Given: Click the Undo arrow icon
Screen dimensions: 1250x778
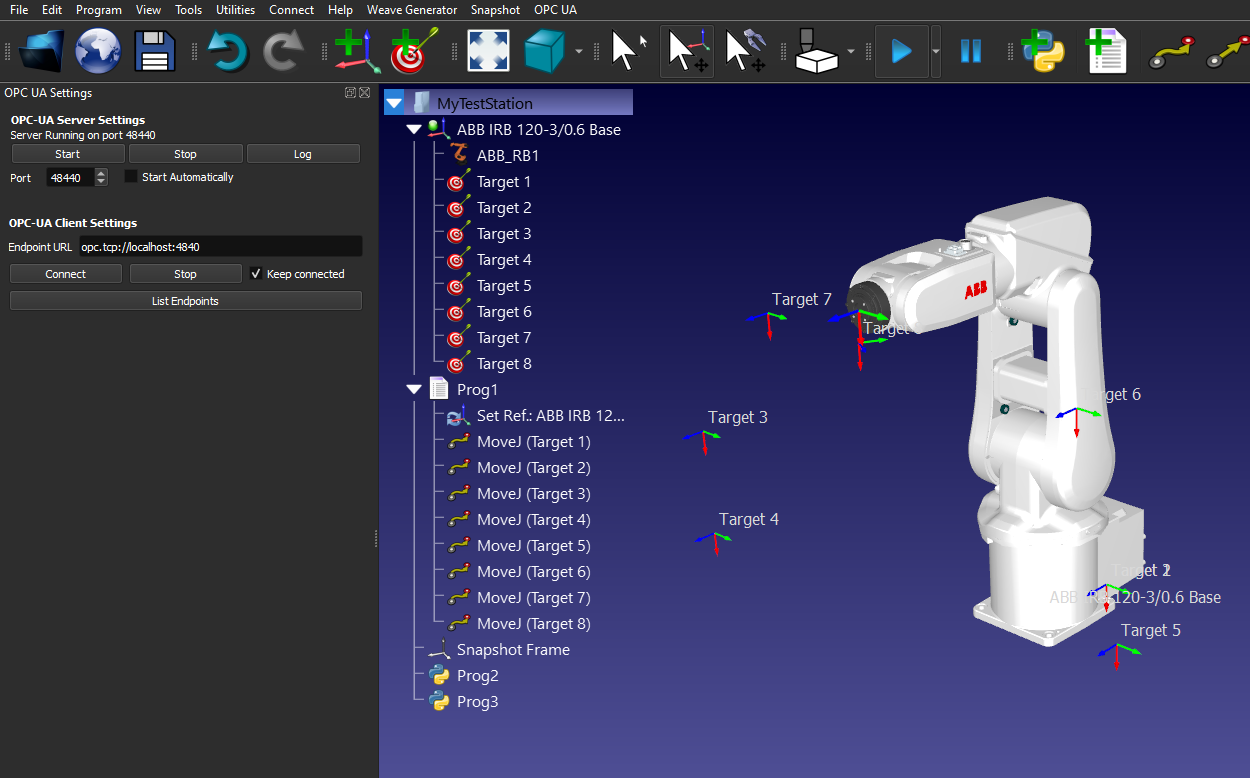Looking at the screenshot, I should pyautogui.click(x=228, y=51).
